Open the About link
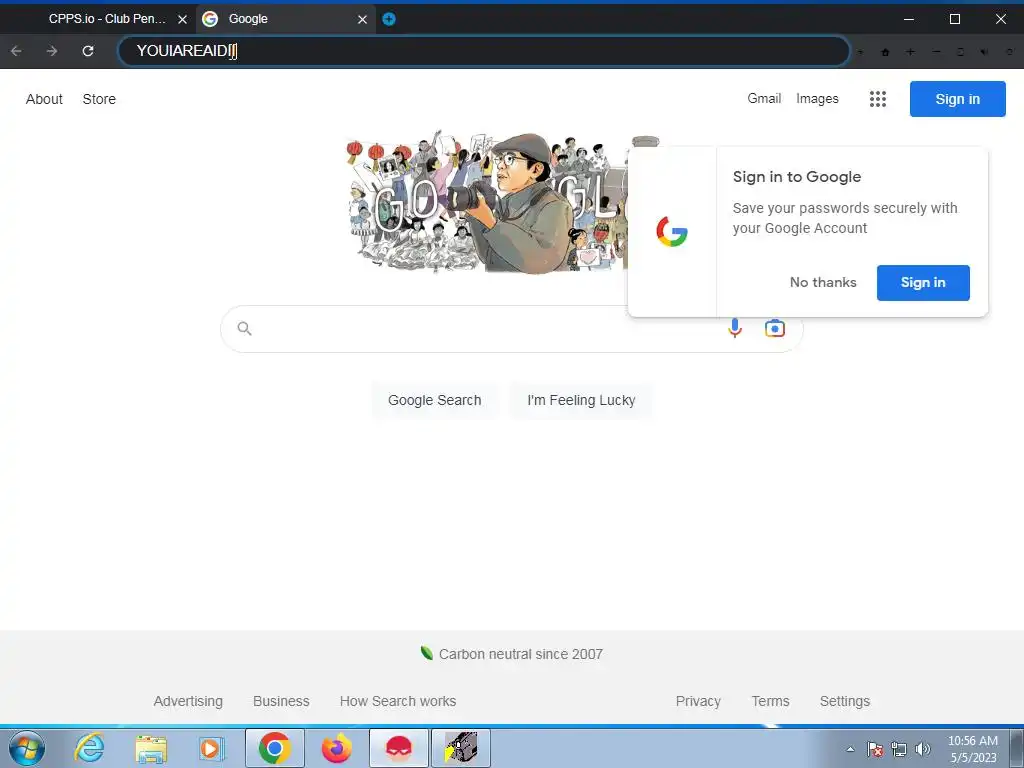Viewport: 1024px width, 768px height. click(44, 99)
